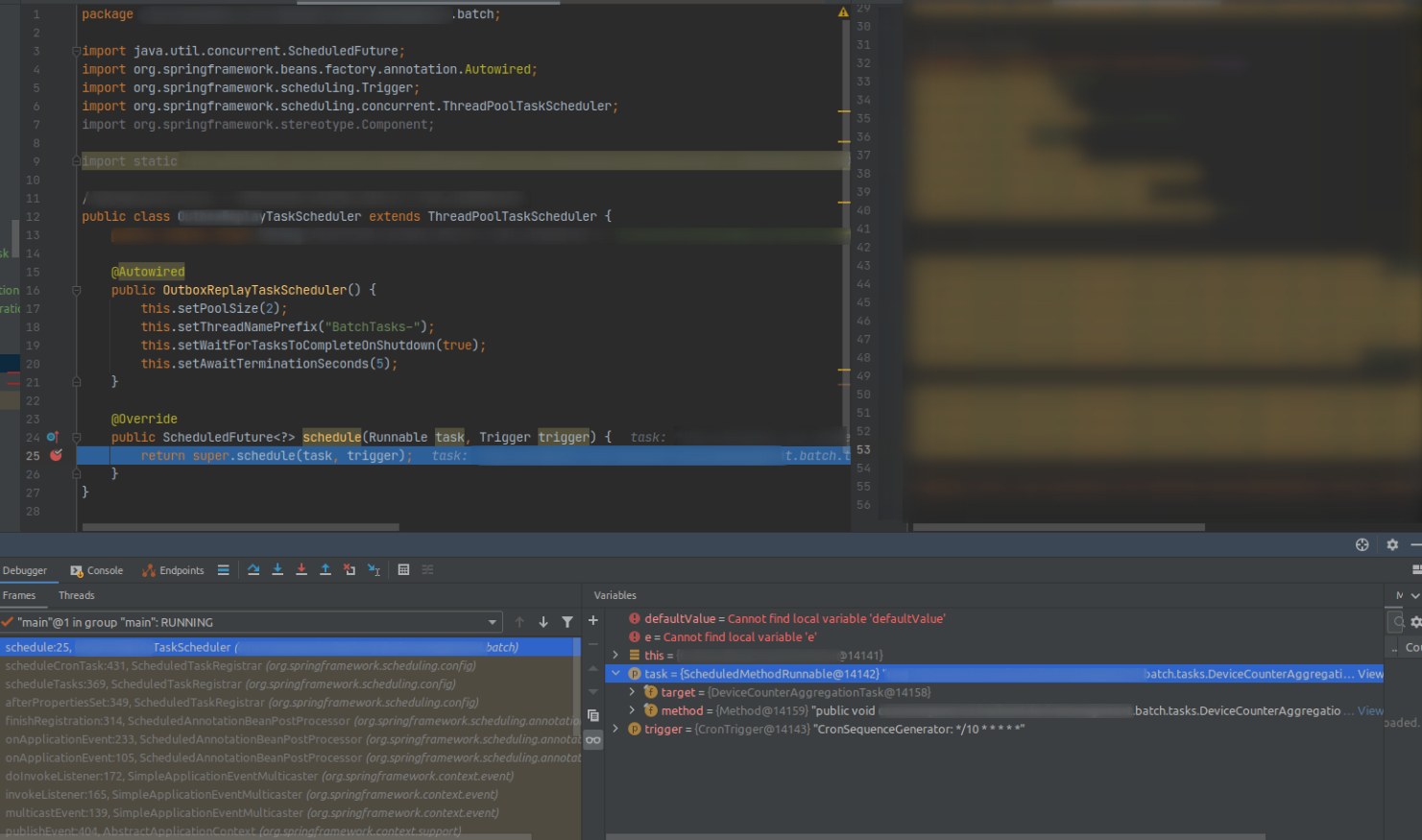Collapse the imports fold on line 3
This screenshot has height=840, width=1422.
coord(76,51)
